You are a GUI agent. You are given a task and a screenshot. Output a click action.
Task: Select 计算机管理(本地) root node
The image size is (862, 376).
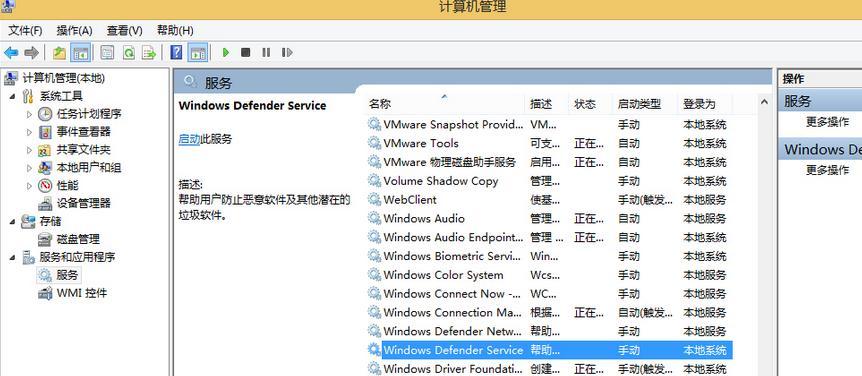(x=63, y=78)
